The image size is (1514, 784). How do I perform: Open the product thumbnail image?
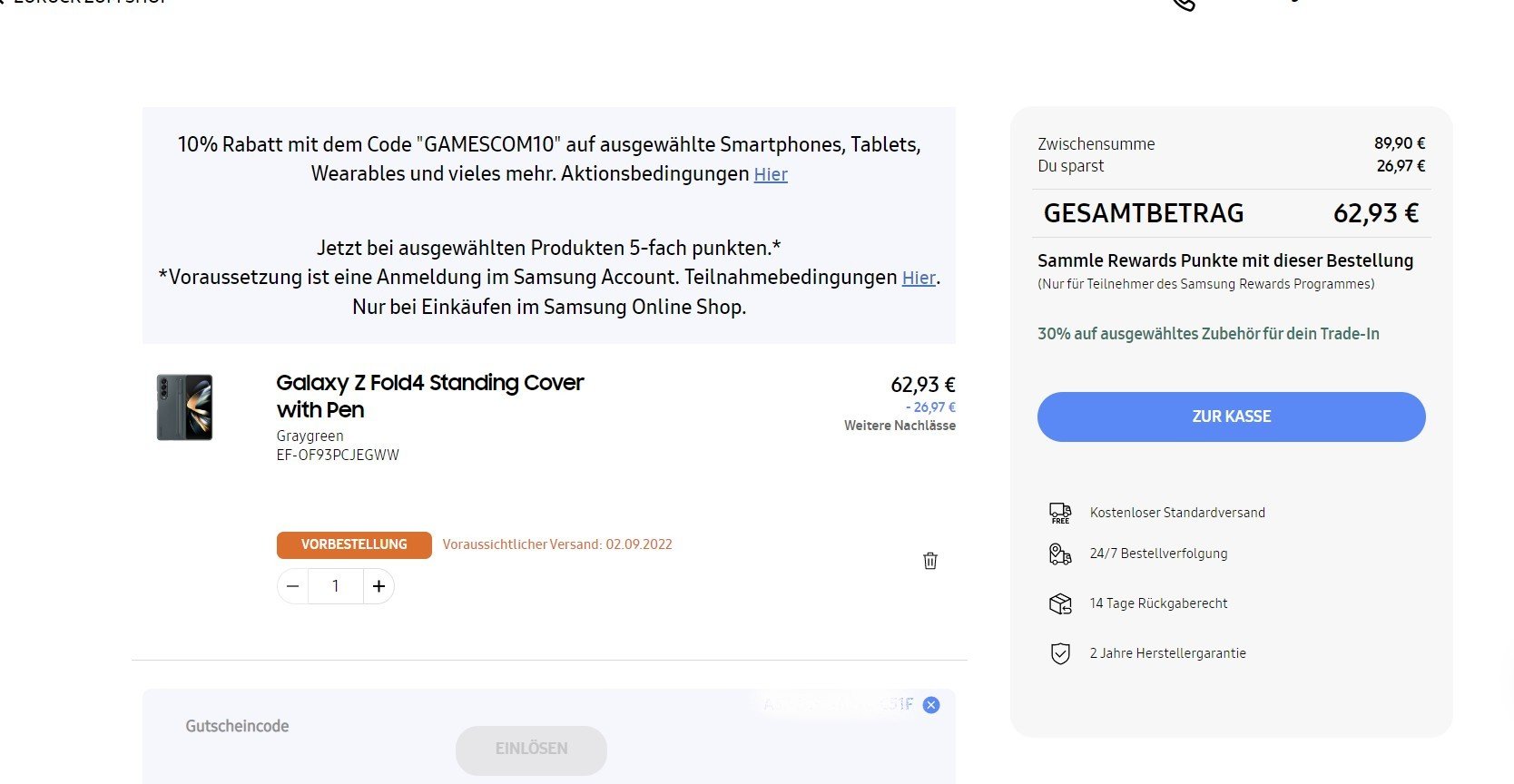tap(185, 407)
